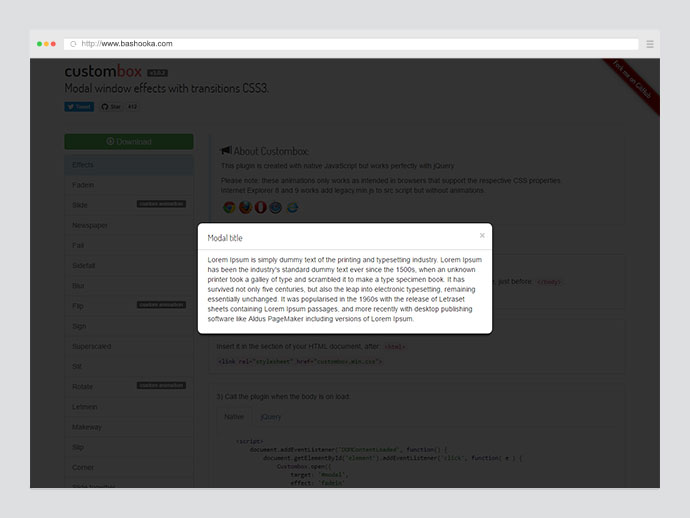The width and height of the screenshot is (690, 518).
Task: Switch to the Native code tab
Action: tap(234, 416)
